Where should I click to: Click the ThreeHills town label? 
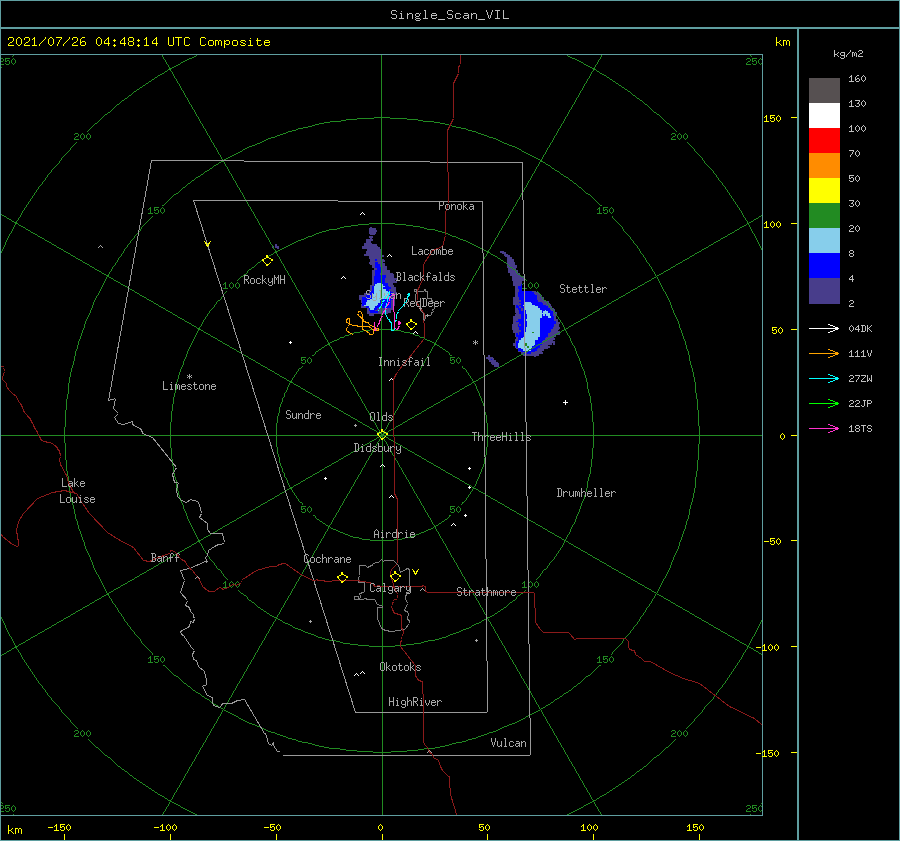click(502, 437)
